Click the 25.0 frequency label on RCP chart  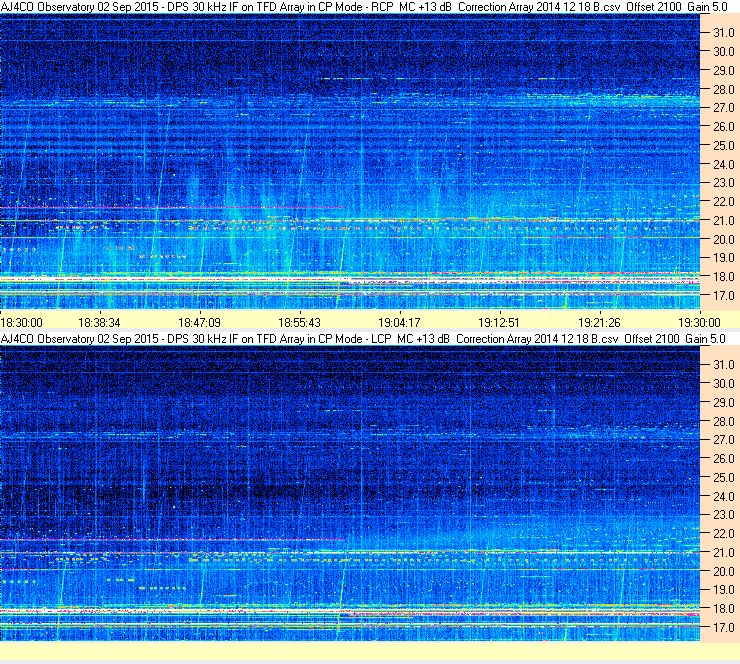[723, 146]
